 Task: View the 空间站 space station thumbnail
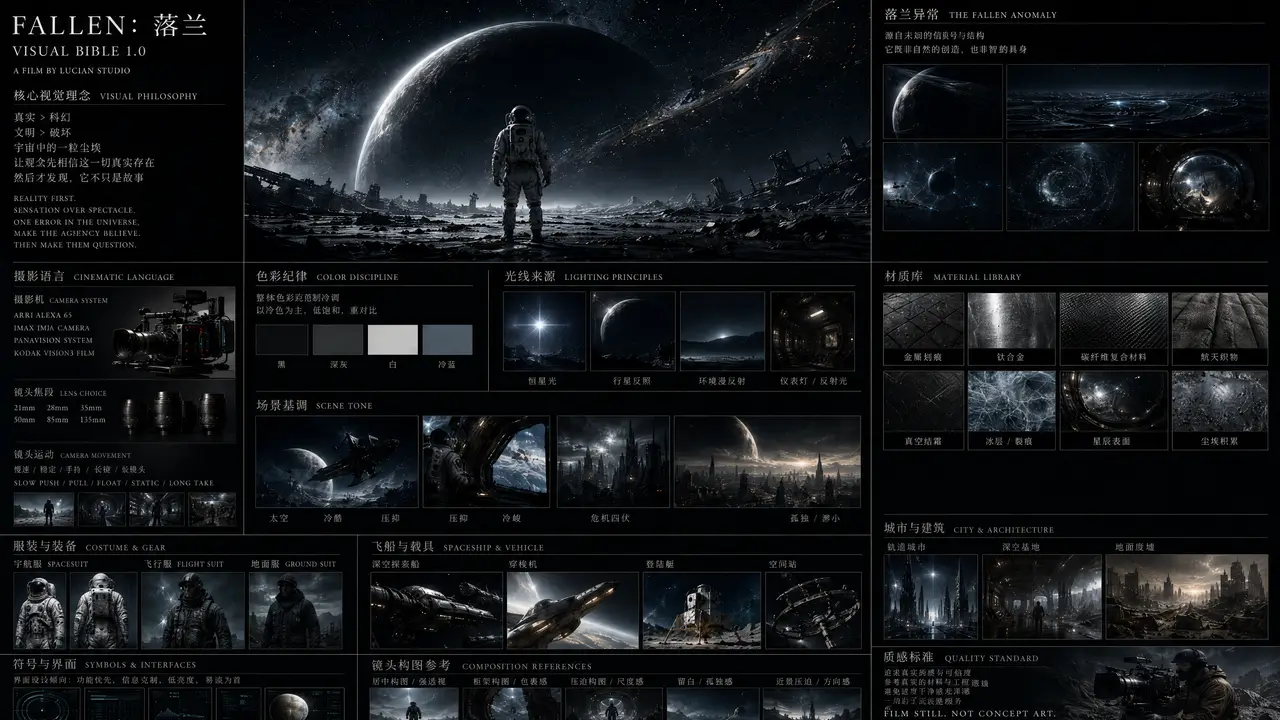(813, 610)
